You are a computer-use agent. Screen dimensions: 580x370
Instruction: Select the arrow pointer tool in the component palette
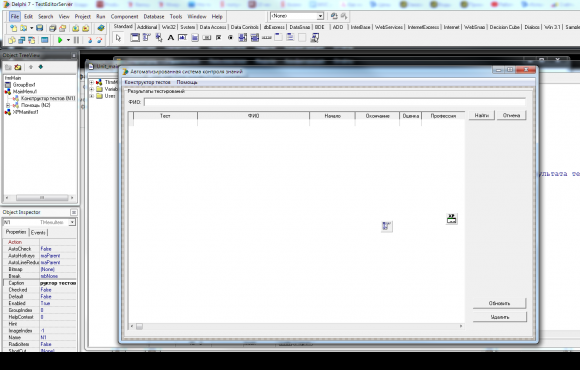click(x=118, y=38)
